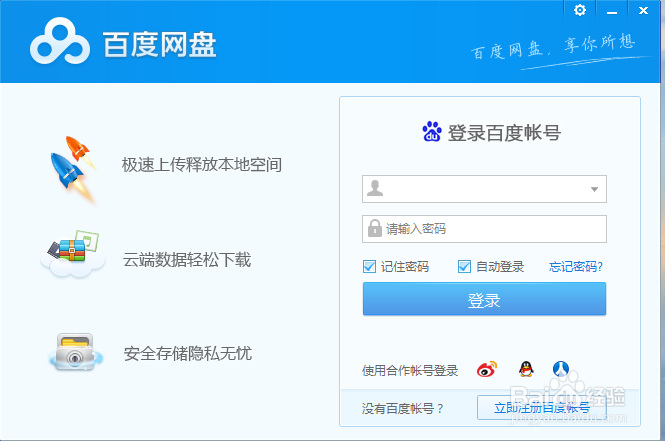The height and width of the screenshot is (441, 665).
Task: Click the 安全存储隐私无忧 text
Action: (x=187, y=353)
